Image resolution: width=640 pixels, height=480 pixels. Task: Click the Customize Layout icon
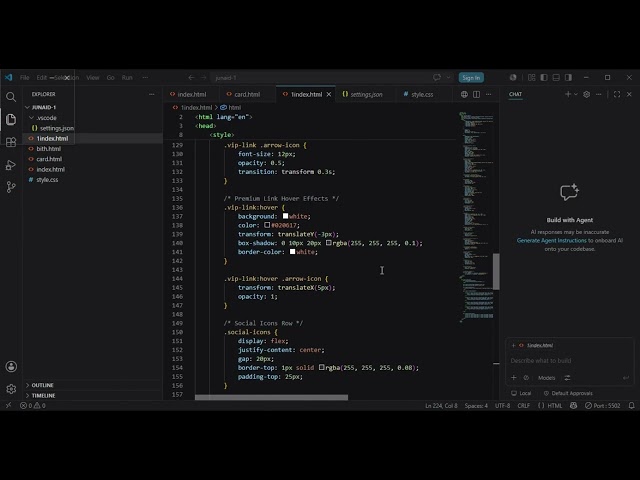coord(531,78)
